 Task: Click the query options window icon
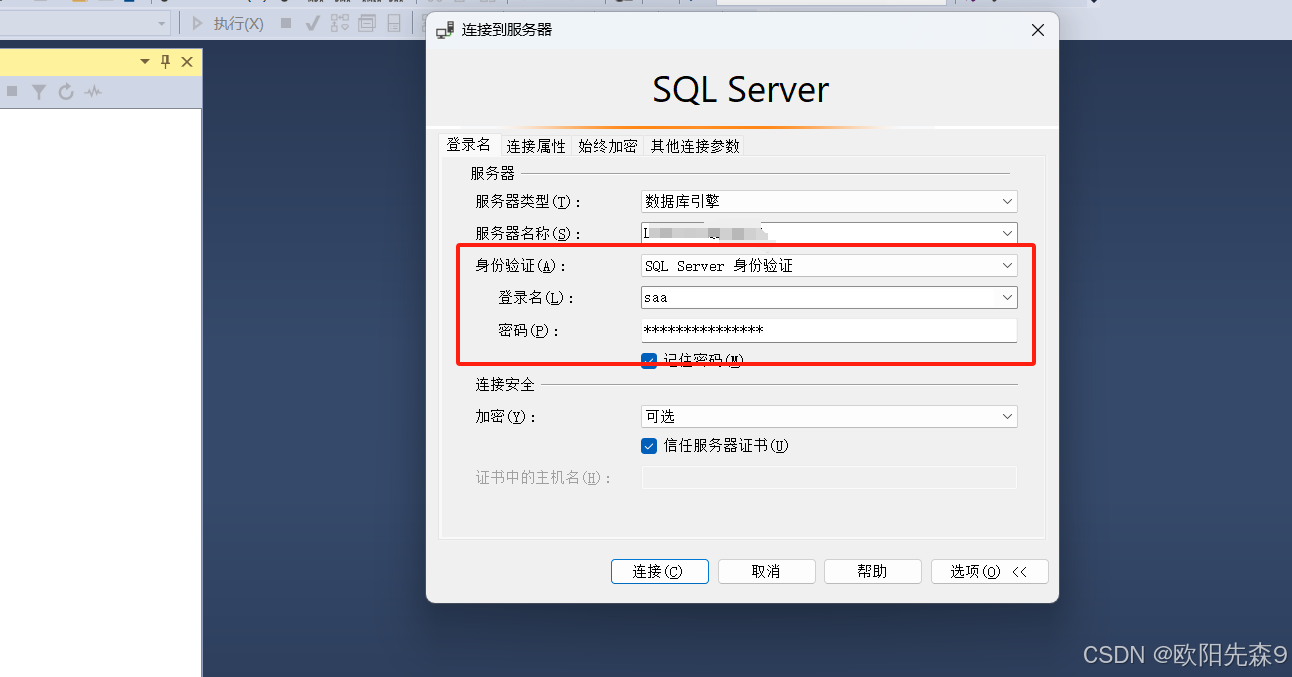[x=367, y=23]
